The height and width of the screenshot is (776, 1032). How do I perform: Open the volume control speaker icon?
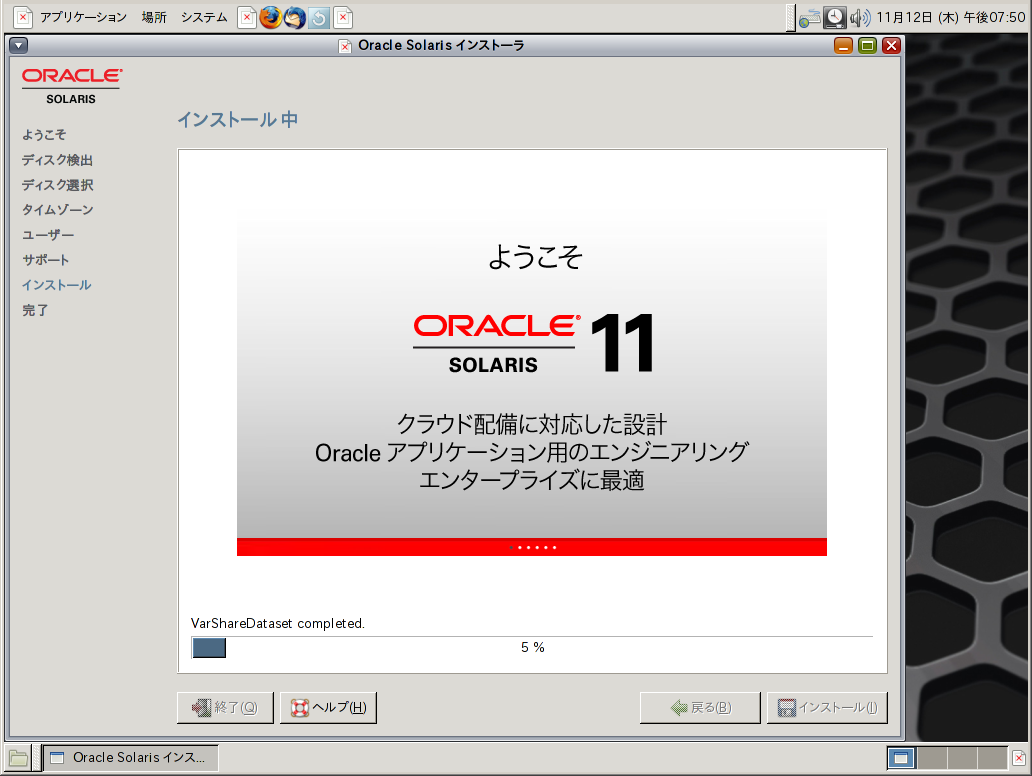860,18
